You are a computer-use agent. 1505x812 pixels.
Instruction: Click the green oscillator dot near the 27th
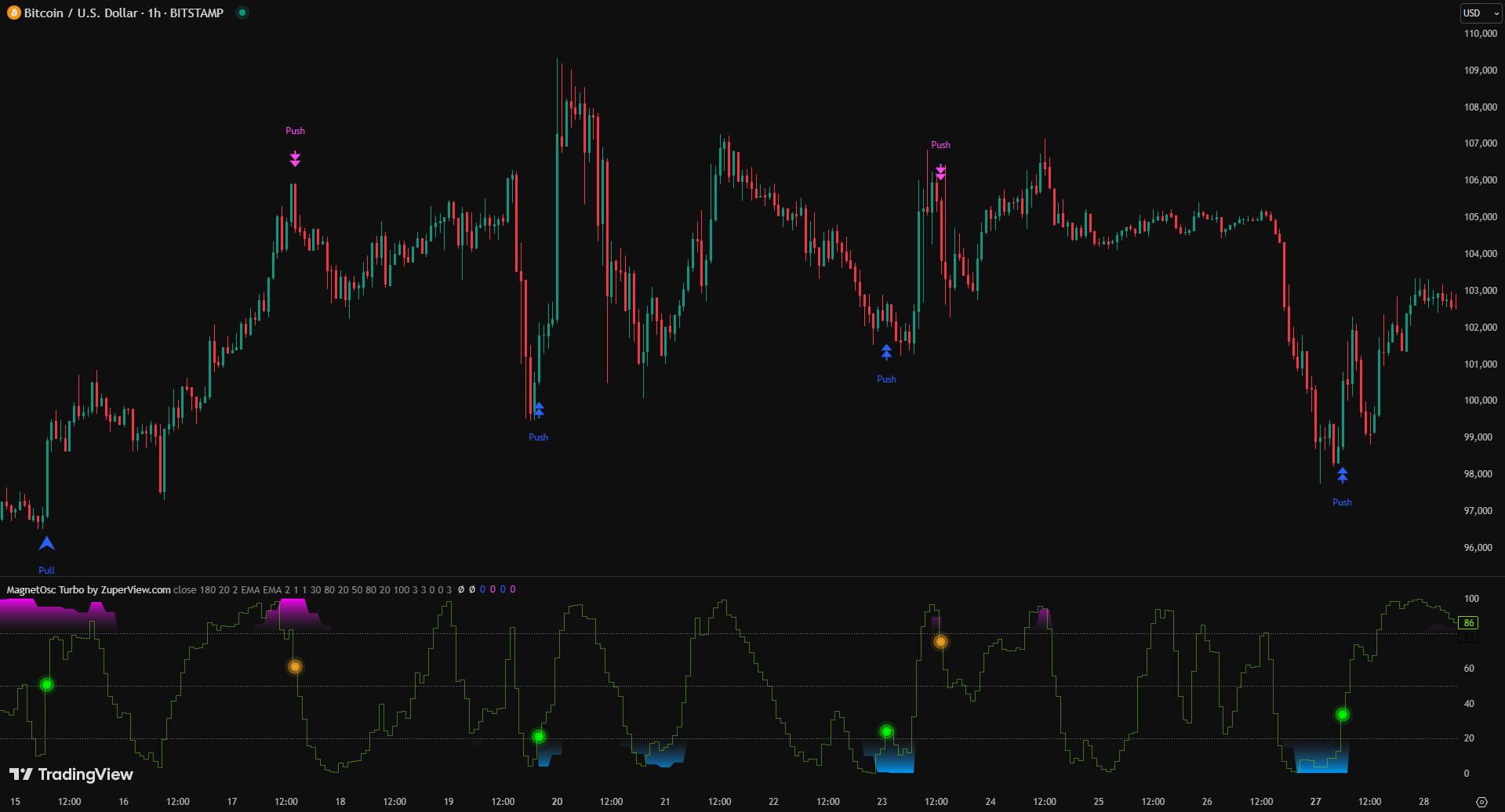(1342, 714)
